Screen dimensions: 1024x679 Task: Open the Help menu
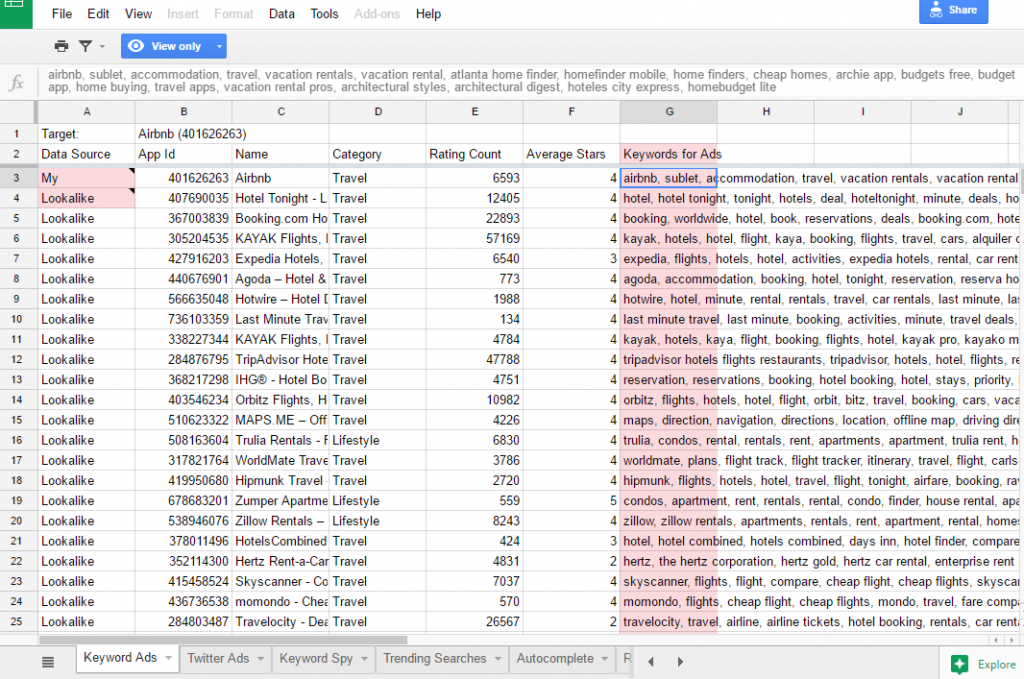click(428, 14)
